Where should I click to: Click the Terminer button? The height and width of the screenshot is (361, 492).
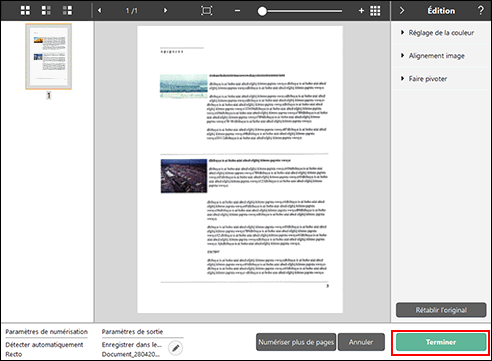441,342
